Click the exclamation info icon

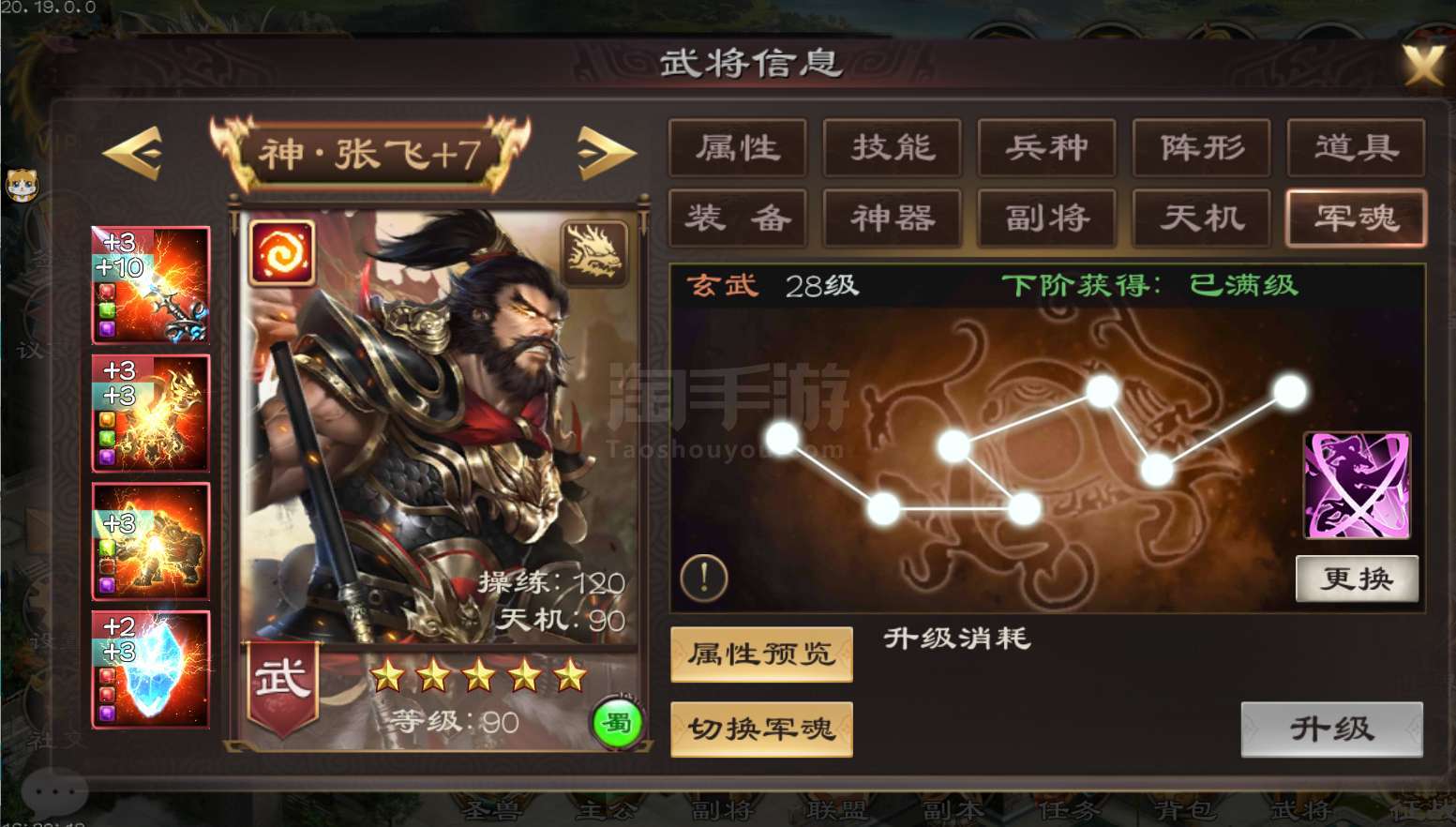(x=704, y=577)
